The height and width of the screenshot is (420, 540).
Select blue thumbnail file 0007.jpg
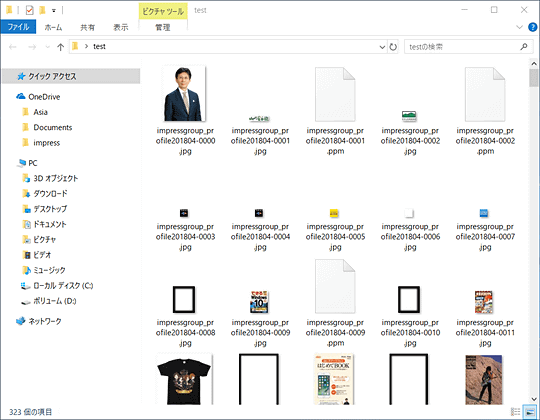point(484,213)
